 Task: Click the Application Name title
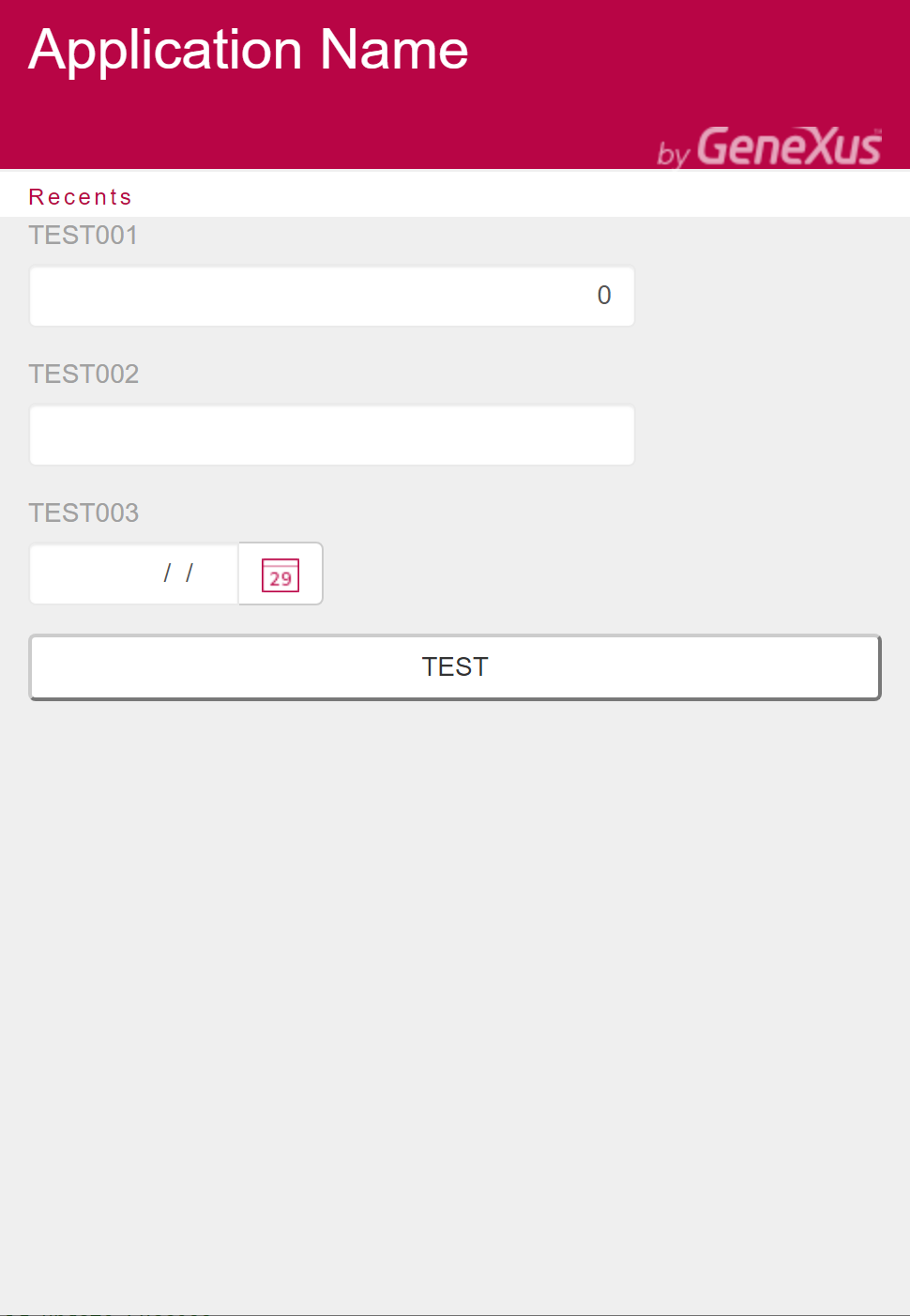pyautogui.click(x=249, y=50)
